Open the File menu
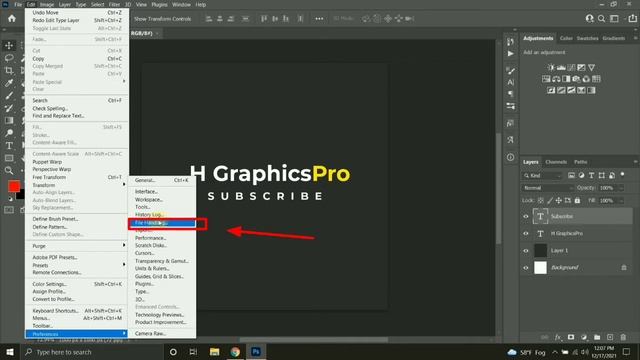The image size is (640, 360). click(x=18, y=4)
